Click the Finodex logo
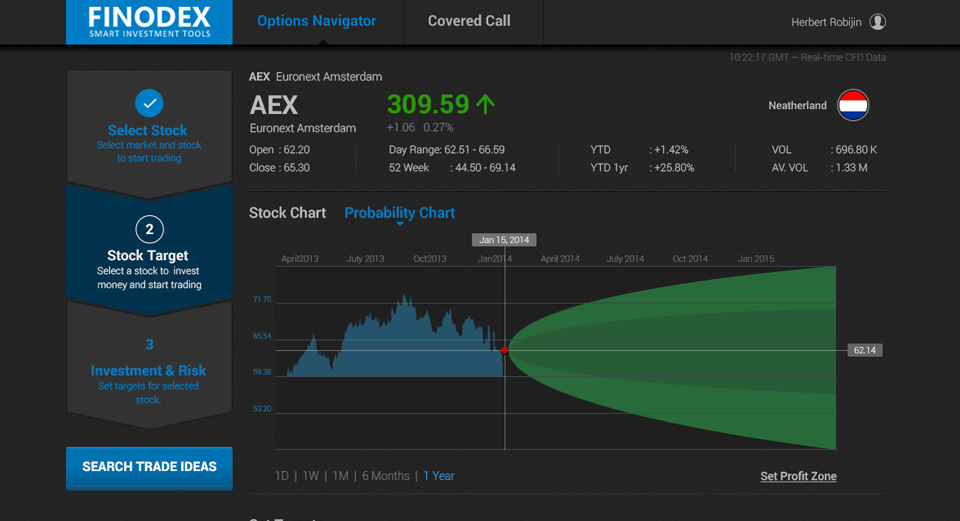 pyautogui.click(x=149, y=22)
